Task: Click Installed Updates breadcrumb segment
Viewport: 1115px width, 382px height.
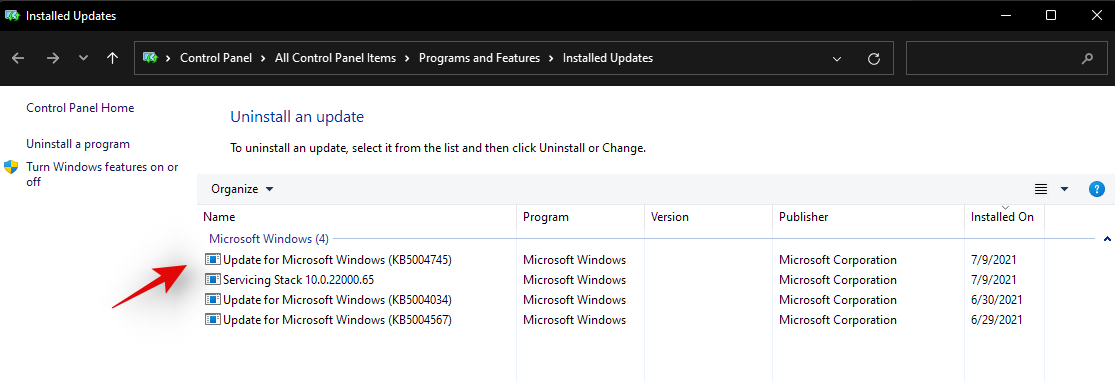Action: tap(608, 58)
